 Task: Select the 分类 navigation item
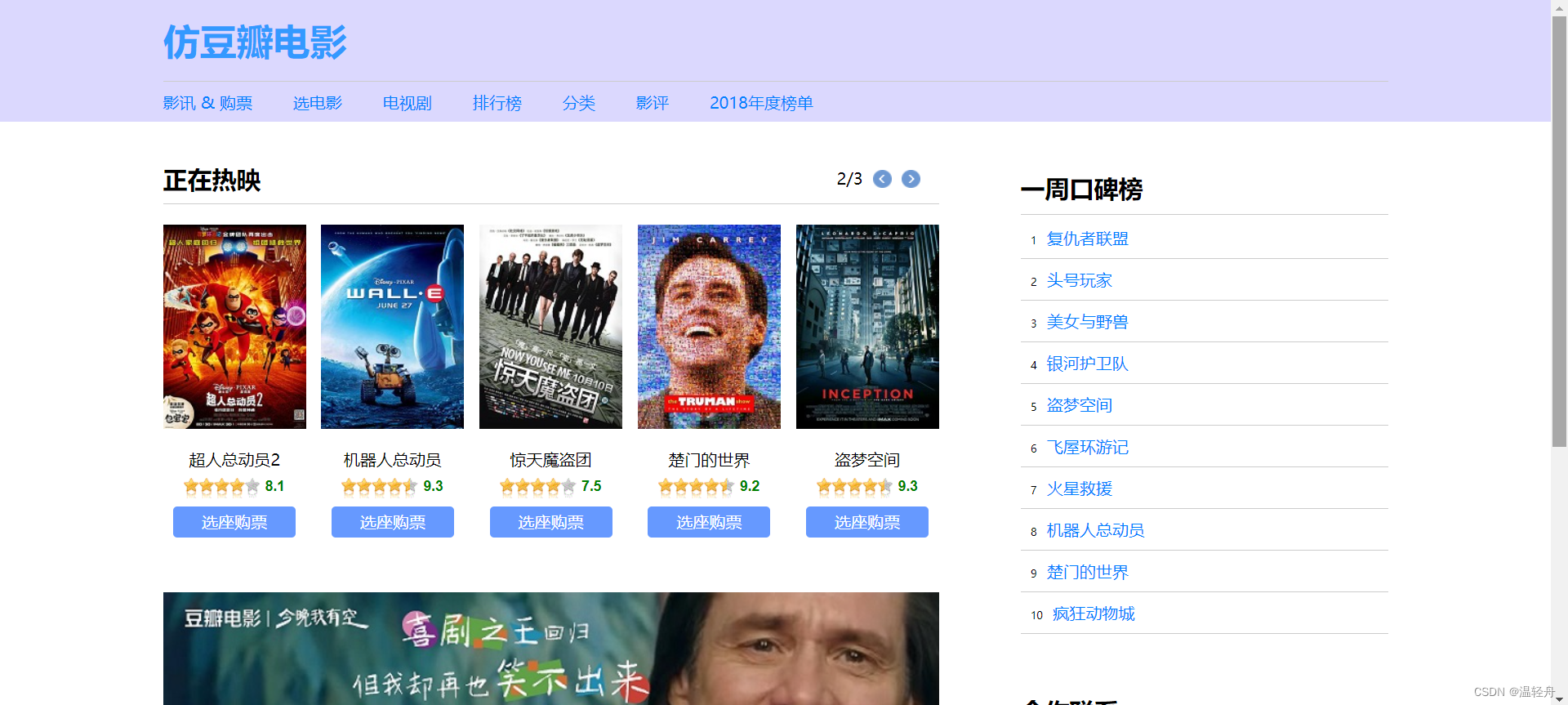[x=579, y=103]
